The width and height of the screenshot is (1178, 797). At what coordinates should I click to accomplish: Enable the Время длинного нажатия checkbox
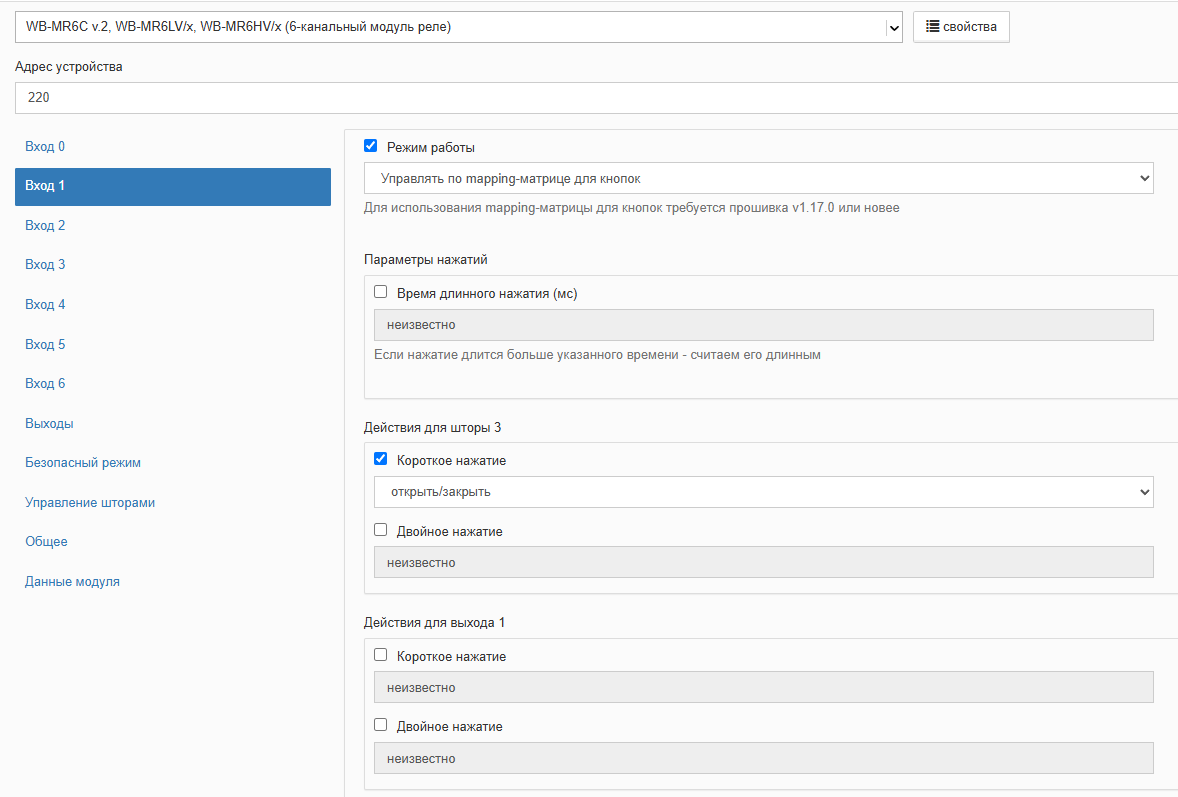381,292
